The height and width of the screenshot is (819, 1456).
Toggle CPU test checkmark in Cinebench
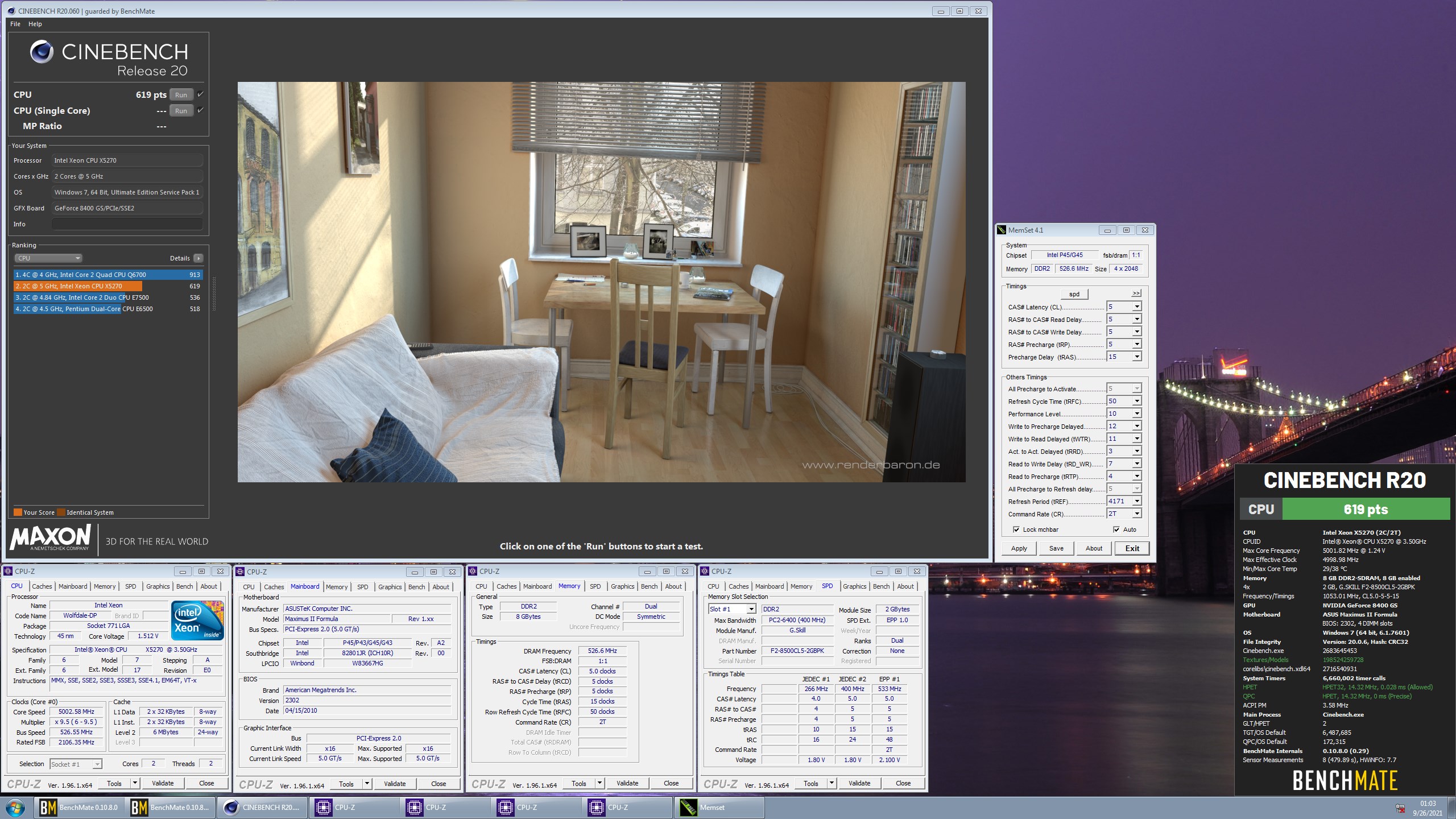pyautogui.click(x=200, y=94)
